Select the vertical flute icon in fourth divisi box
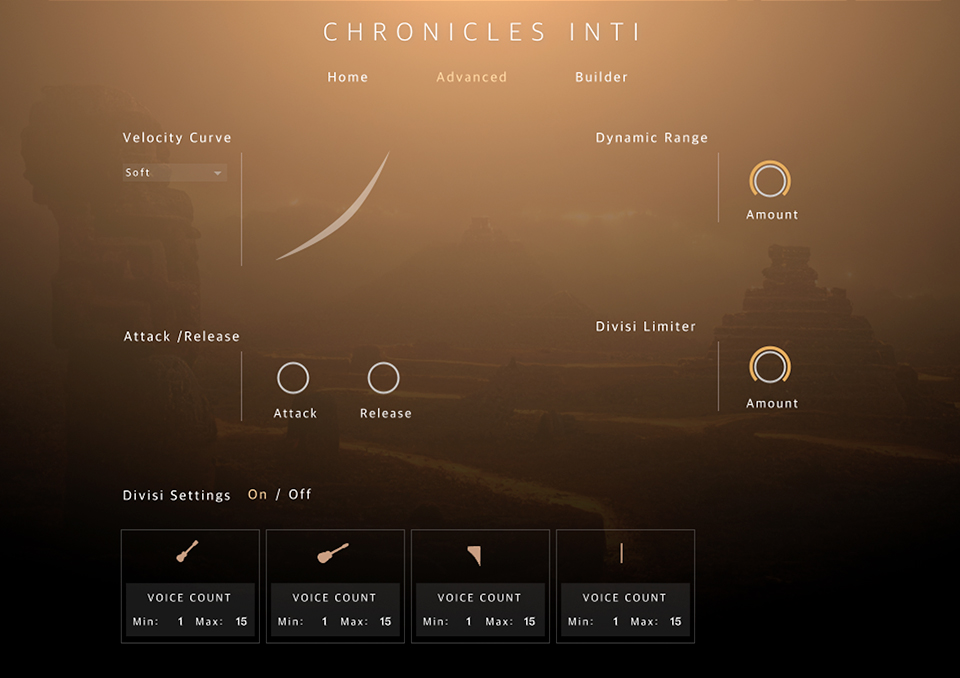 tap(621, 553)
